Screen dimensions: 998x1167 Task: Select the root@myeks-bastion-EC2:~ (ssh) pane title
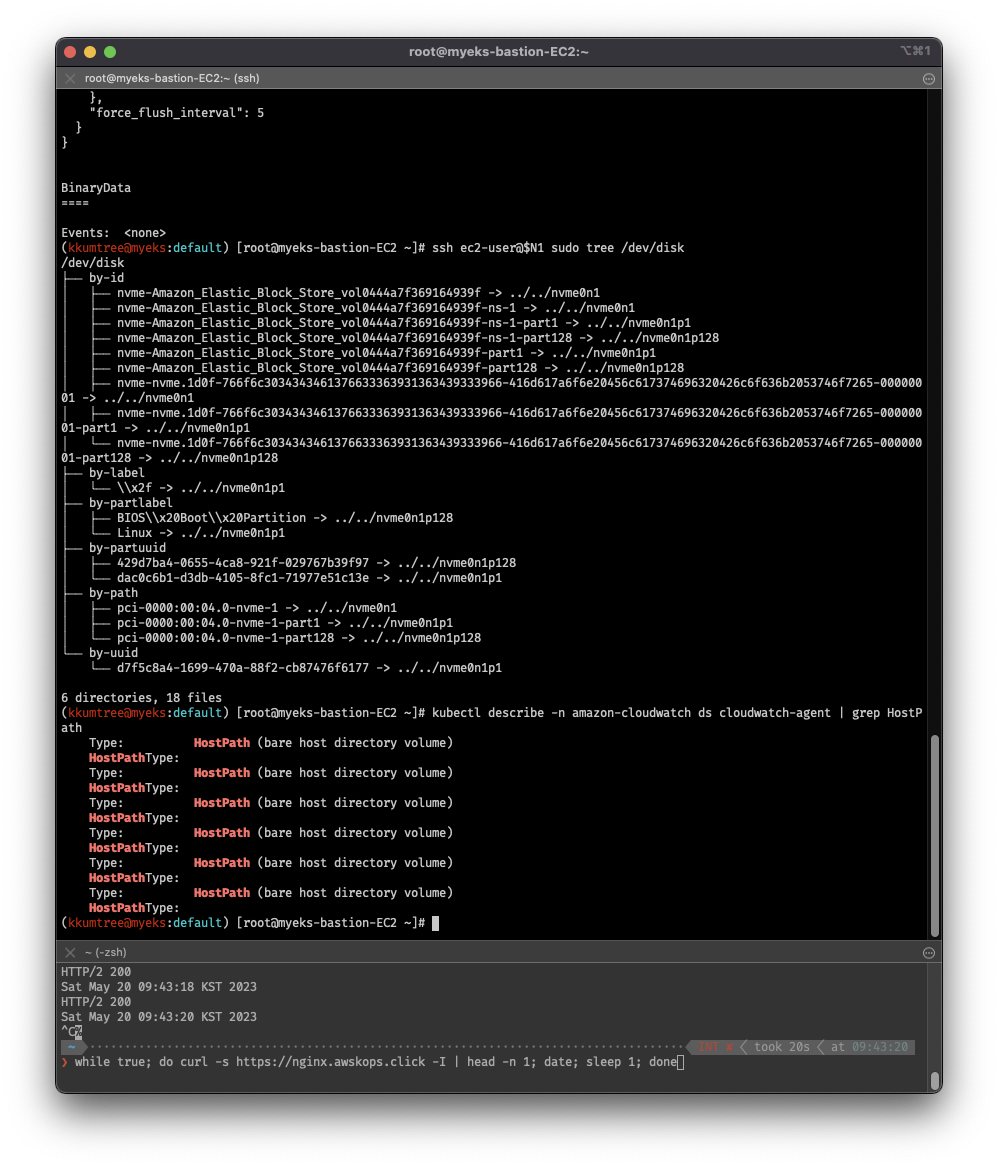click(x=172, y=78)
